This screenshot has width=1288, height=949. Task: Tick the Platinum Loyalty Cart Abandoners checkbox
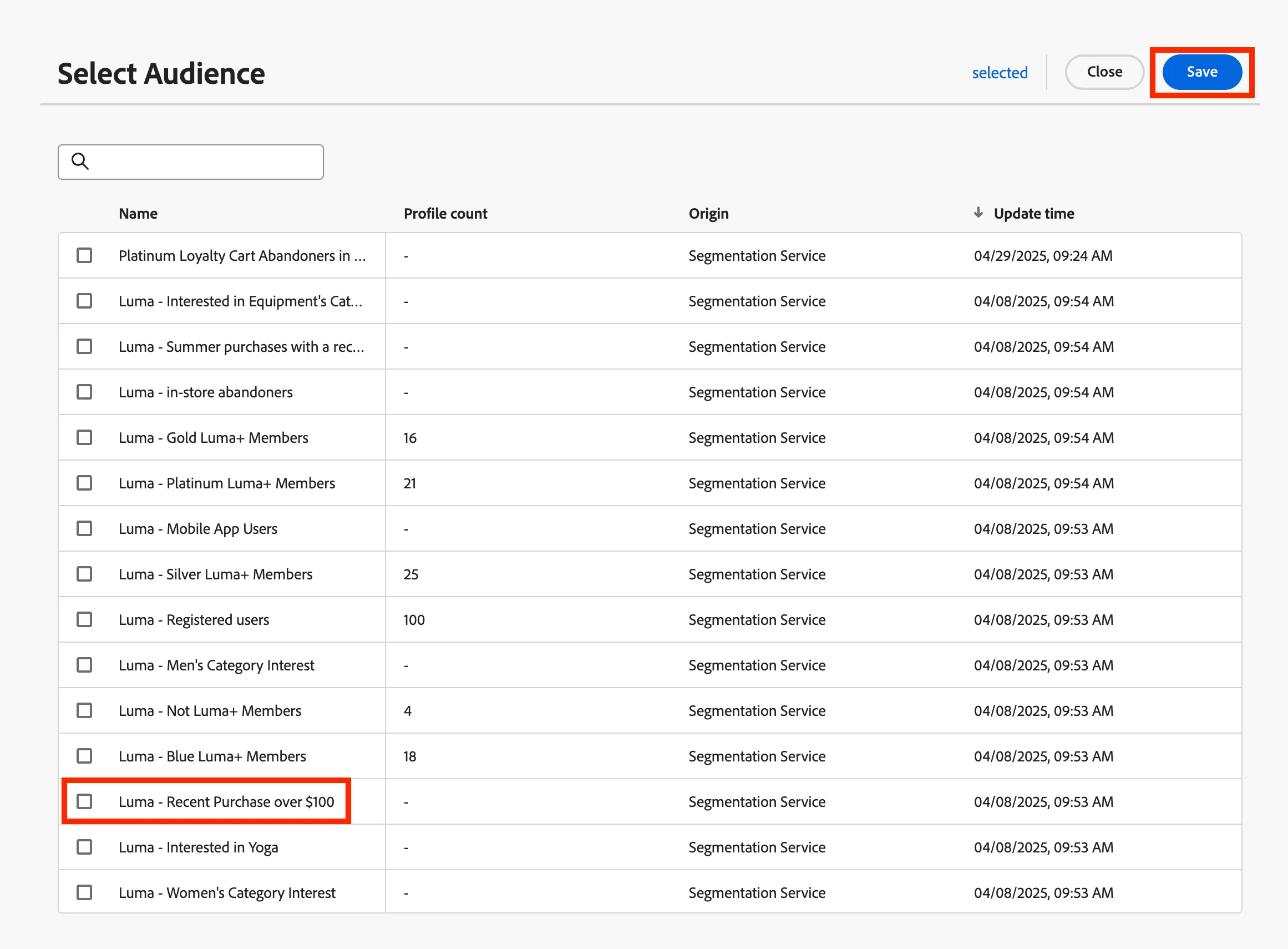pyautogui.click(x=84, y=255)
